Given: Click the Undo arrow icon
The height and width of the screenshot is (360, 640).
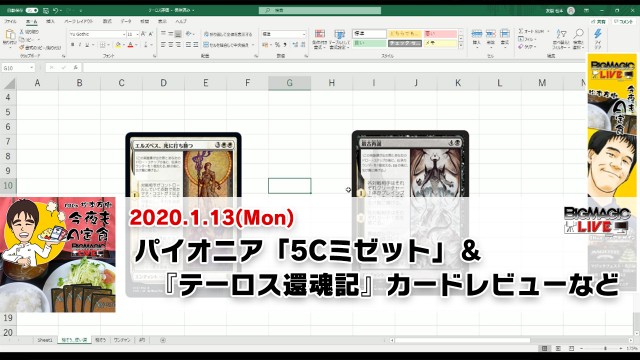Looking at the screenshot, I should [x=55, y=10].
